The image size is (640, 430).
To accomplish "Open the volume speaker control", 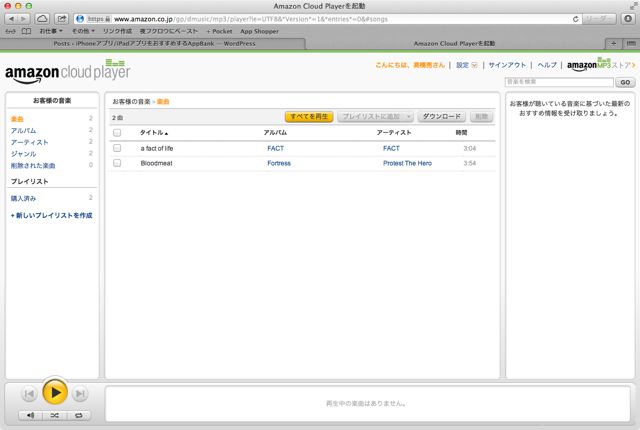I will [31, 415].
